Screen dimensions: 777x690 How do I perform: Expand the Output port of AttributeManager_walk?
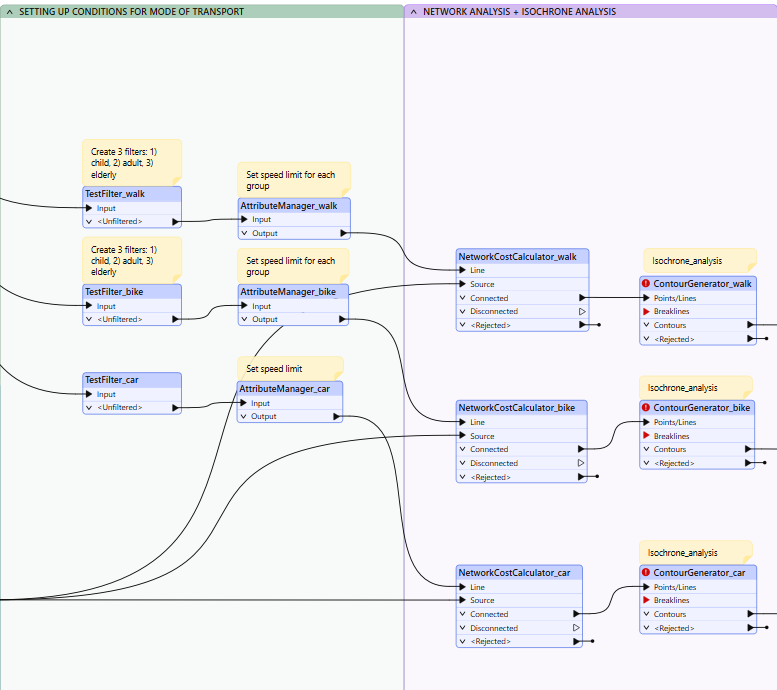[x=244, y=233]
